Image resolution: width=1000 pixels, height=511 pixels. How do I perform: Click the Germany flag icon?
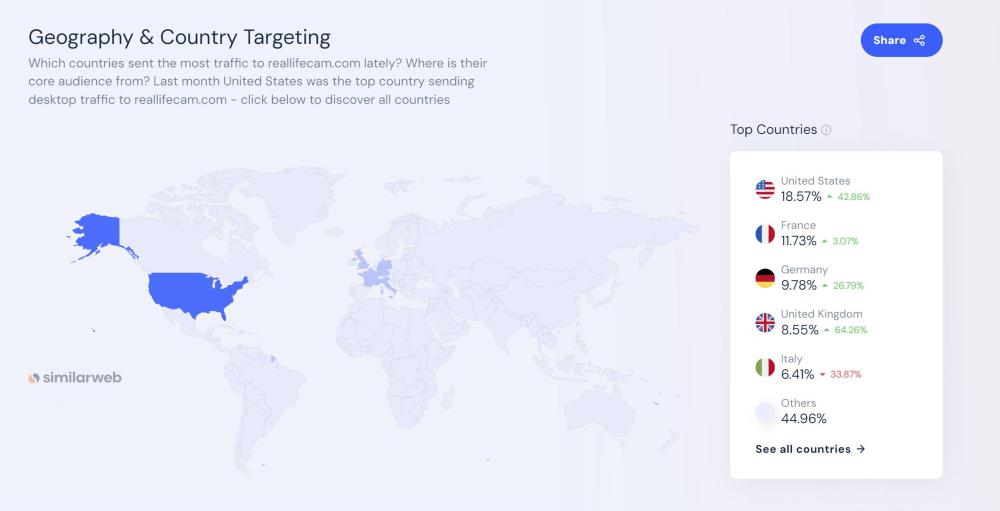tap(765, 278)
